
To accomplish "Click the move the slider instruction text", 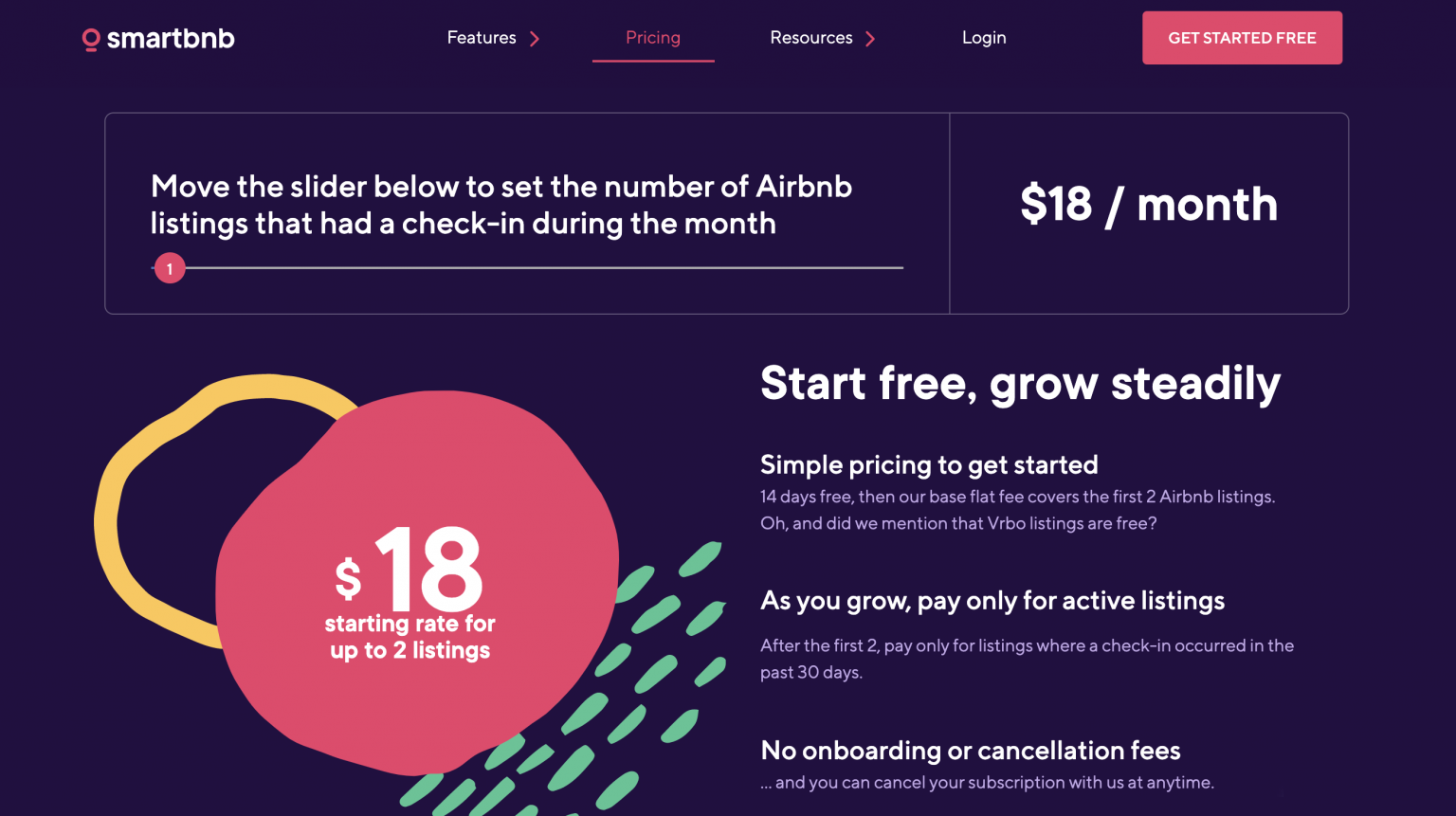I will [501, 205].
